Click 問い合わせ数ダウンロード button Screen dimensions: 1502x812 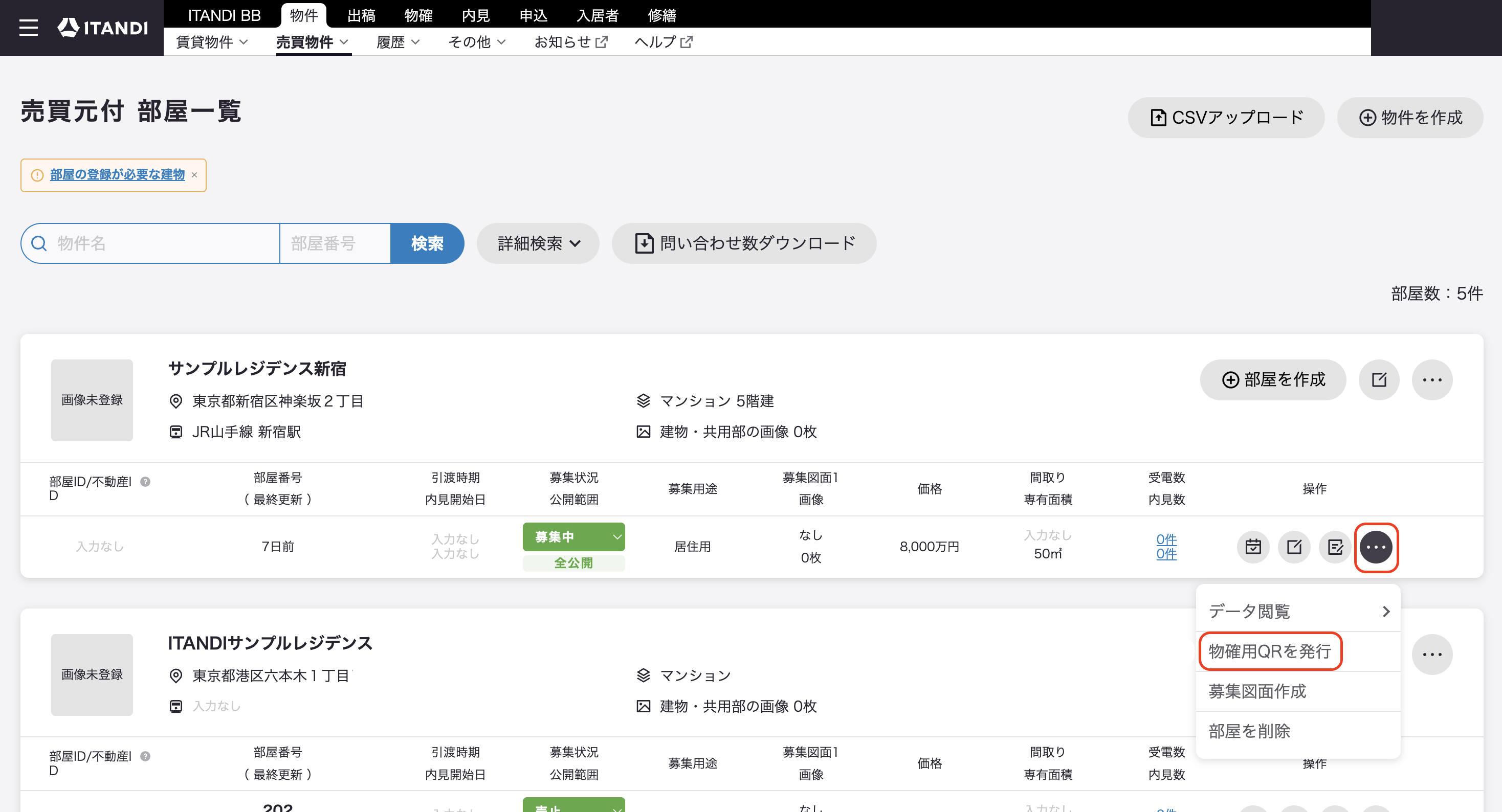click(x=744, y=243)
